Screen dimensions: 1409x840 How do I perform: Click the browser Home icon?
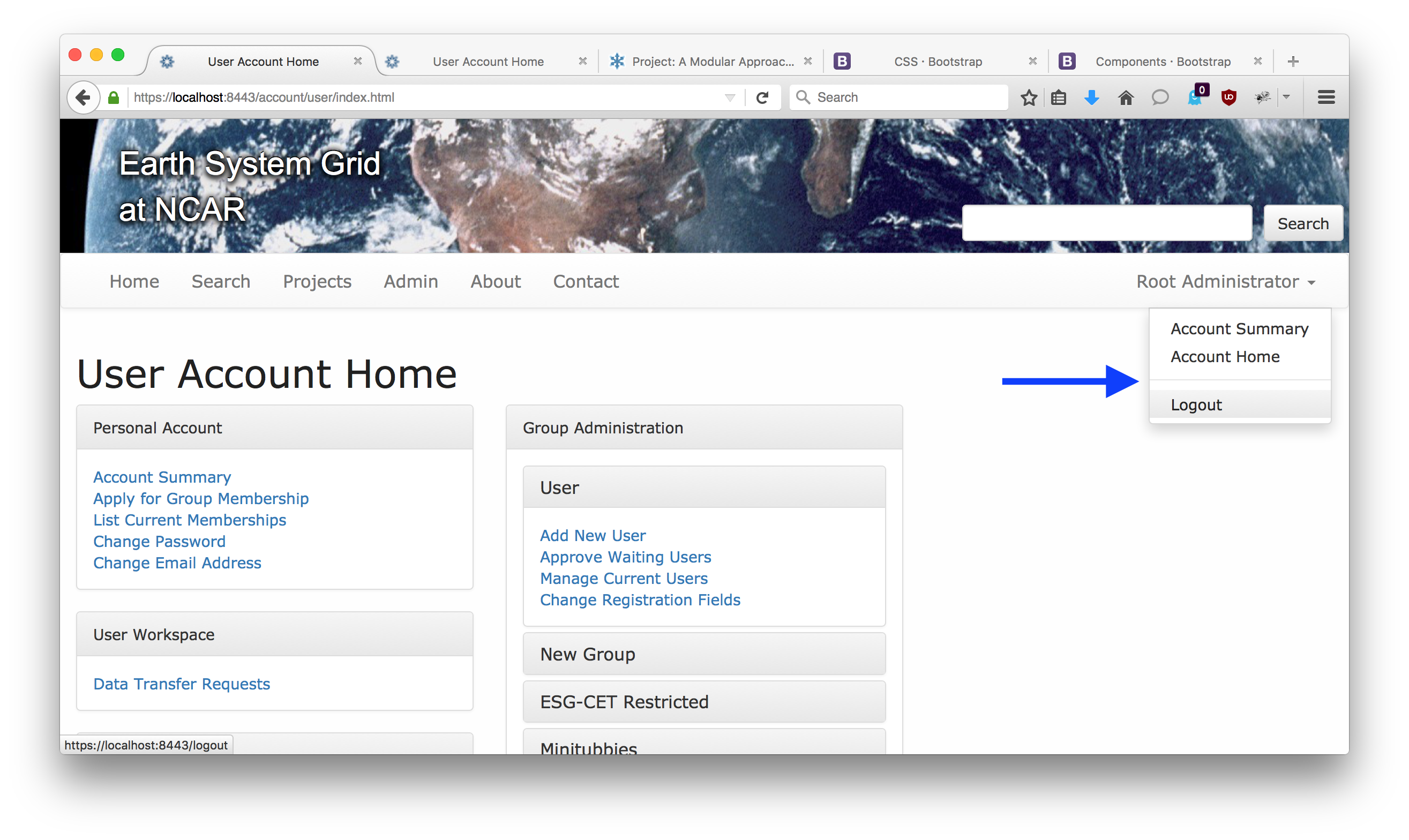point(1126,97)
